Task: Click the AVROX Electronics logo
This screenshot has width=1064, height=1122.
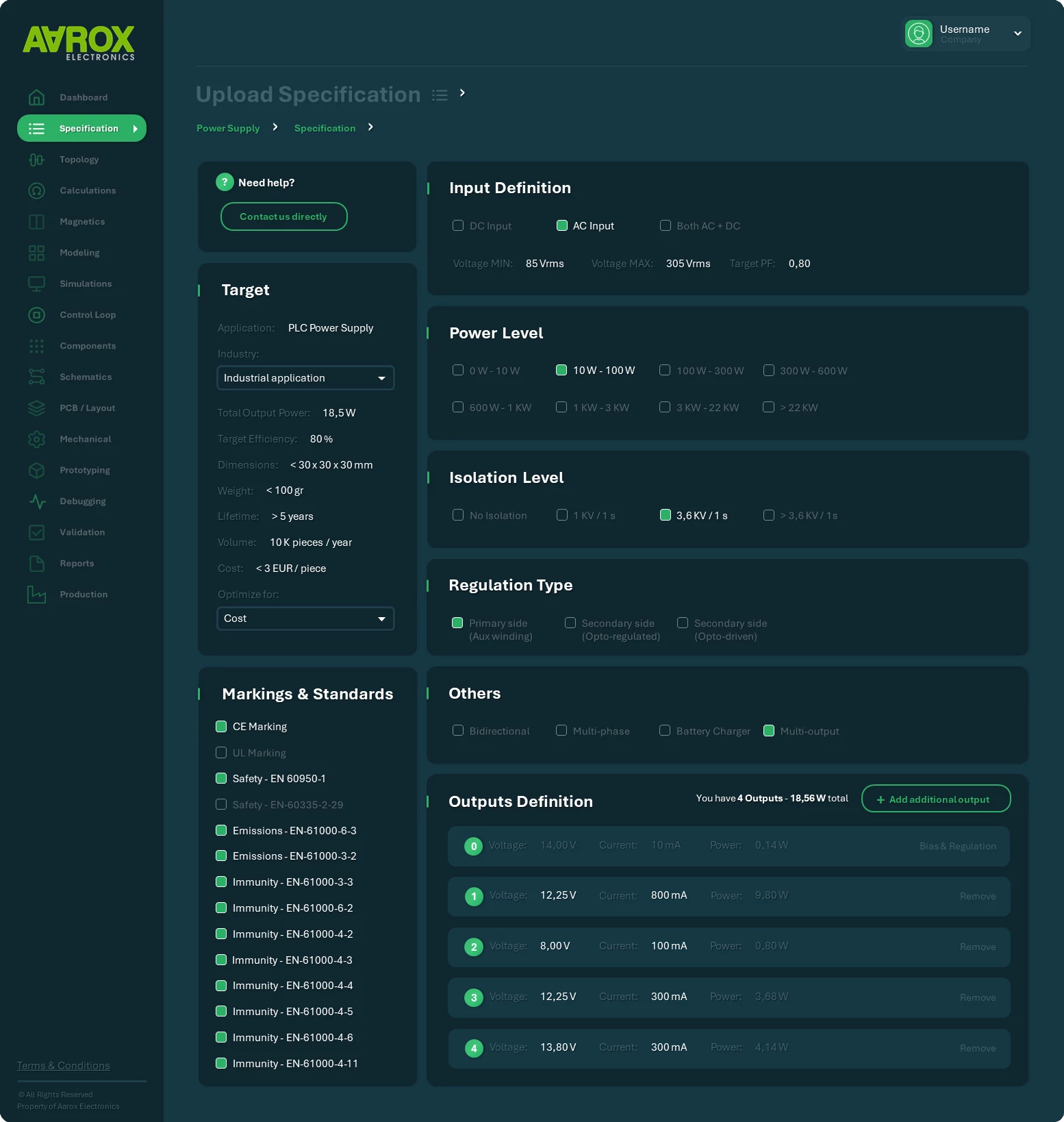Action: [79, 42]
